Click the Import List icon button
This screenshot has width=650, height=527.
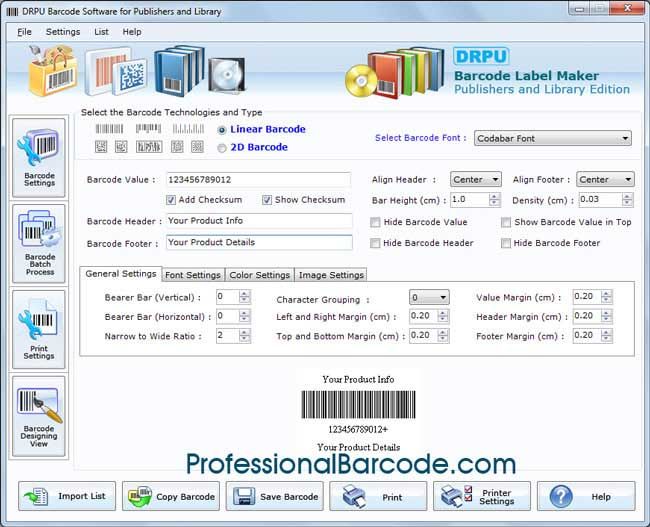pyautogui.click(x=36, y=497)
